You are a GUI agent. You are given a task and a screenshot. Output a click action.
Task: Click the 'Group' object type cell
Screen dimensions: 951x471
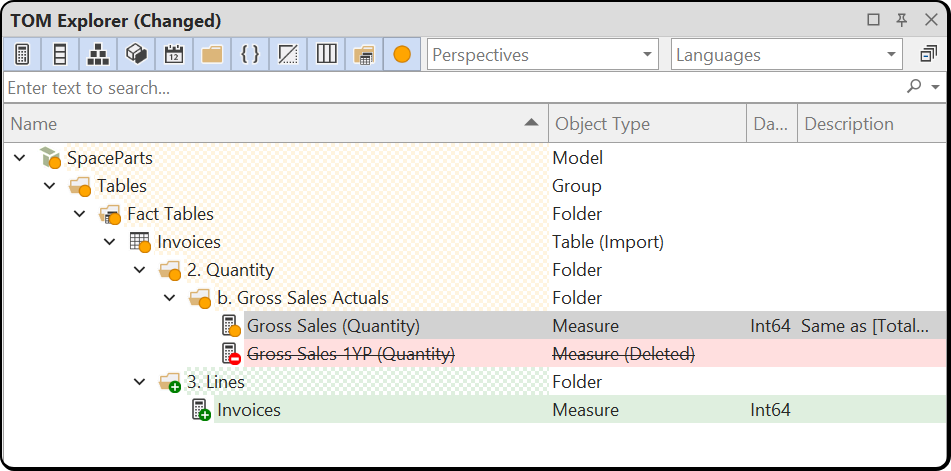[x=577, y=186]
